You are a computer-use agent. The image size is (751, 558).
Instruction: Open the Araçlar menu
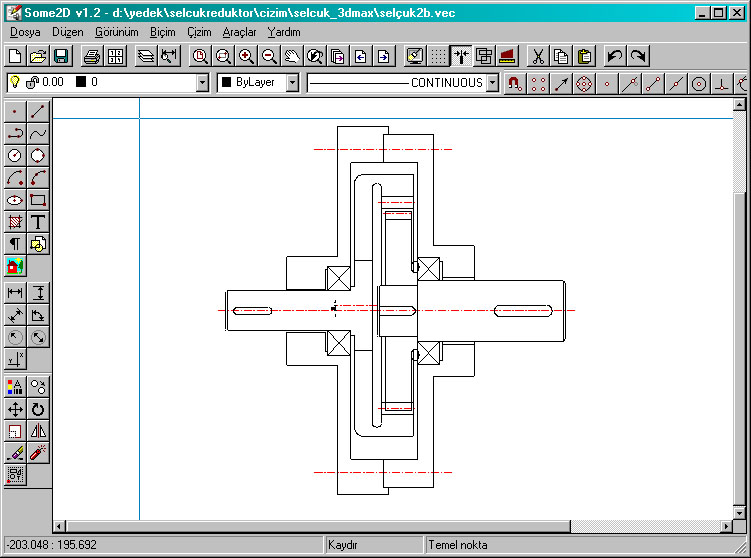[x=239, y=32]
